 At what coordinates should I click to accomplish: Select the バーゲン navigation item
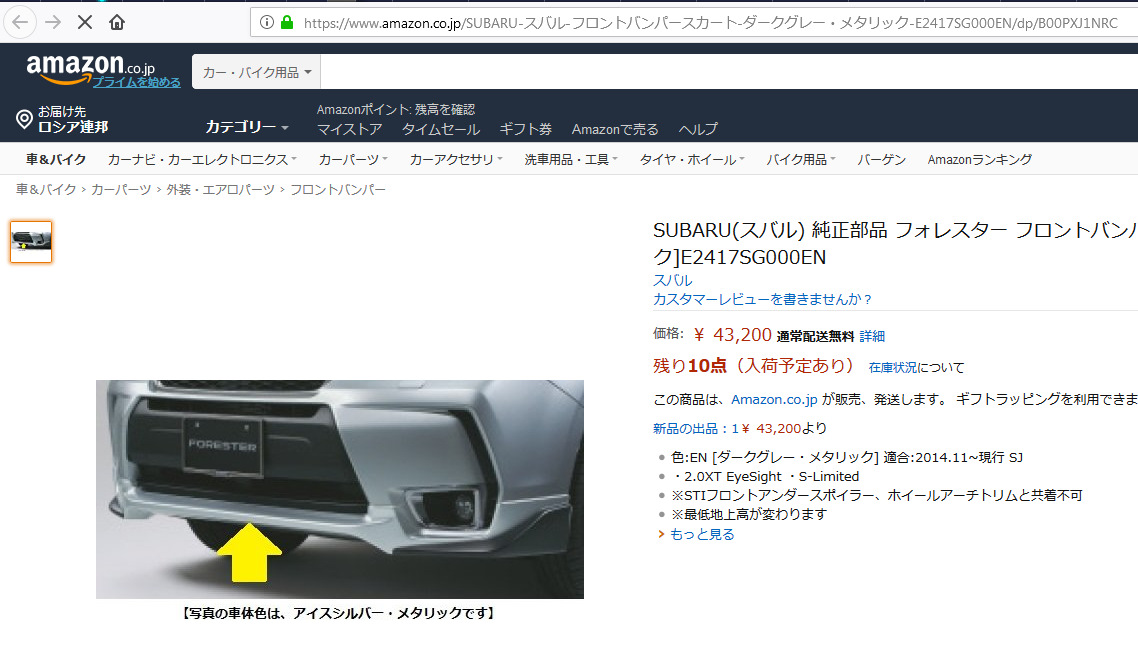[880, 158]
